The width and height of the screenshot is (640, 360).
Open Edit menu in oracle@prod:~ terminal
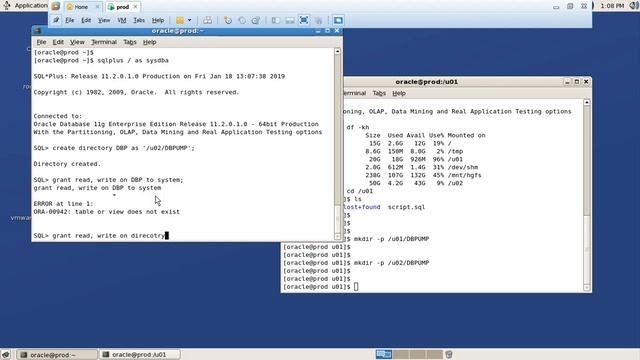click(58, 42)
